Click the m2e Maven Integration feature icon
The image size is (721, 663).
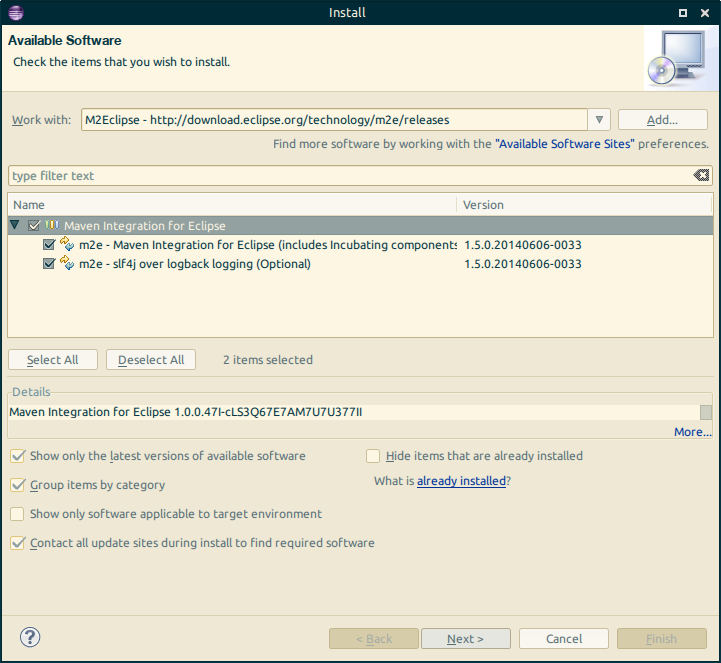[x=67, y=244]
